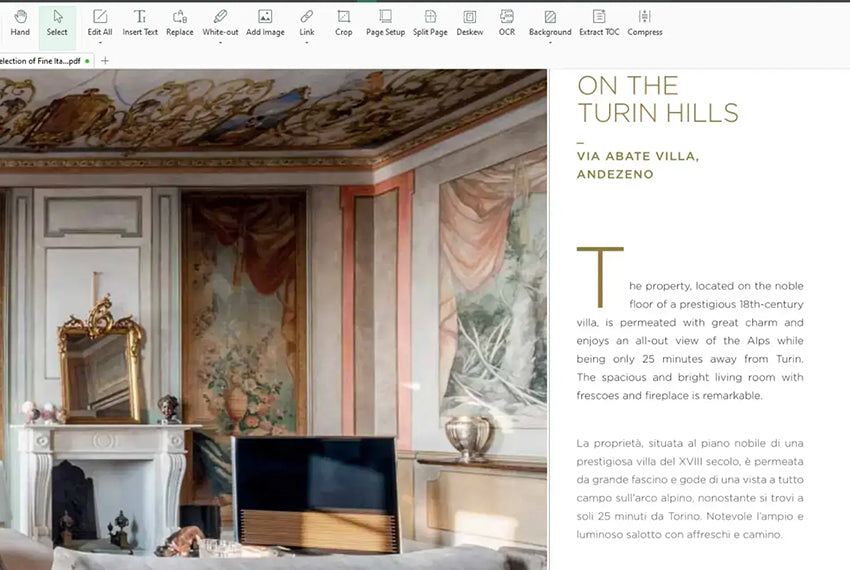Click the villa living room photo
This screenshot has height=570, width=850.
pos(272,320)
